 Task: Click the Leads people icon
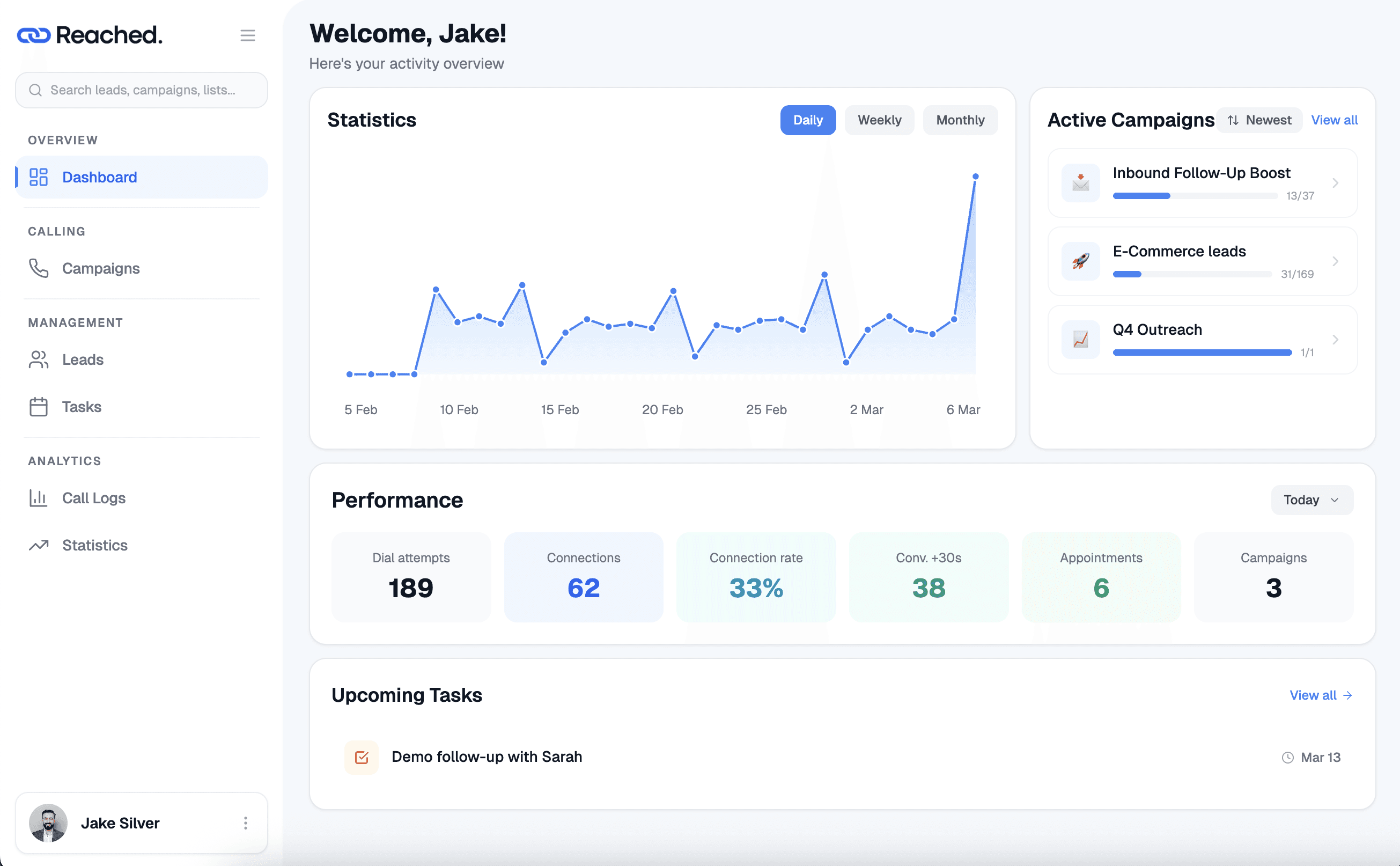click(39, 359)
